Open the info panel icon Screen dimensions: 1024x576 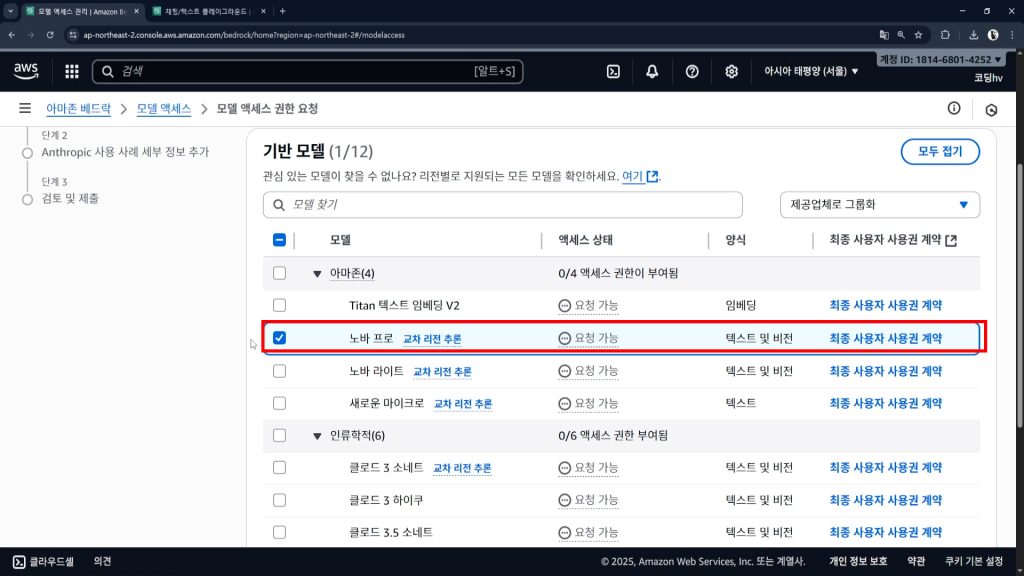(x=954, y=108)
